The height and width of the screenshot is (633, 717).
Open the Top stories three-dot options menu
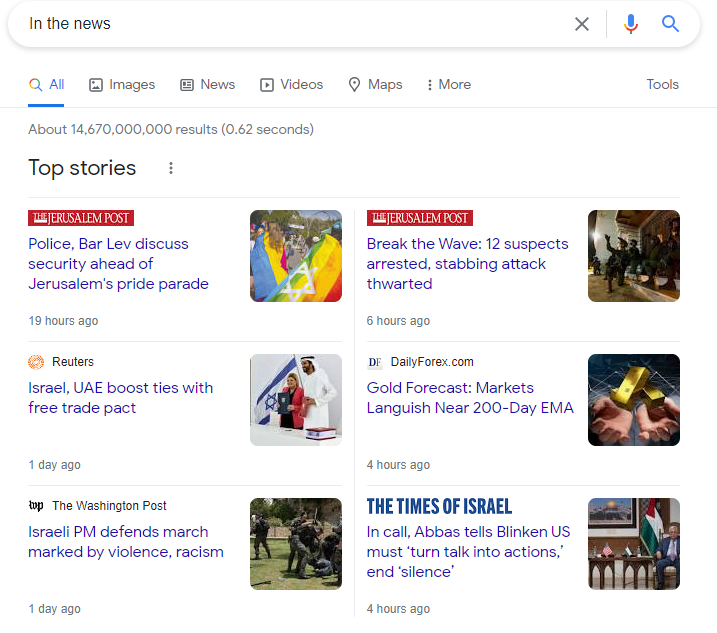[171, 168]
